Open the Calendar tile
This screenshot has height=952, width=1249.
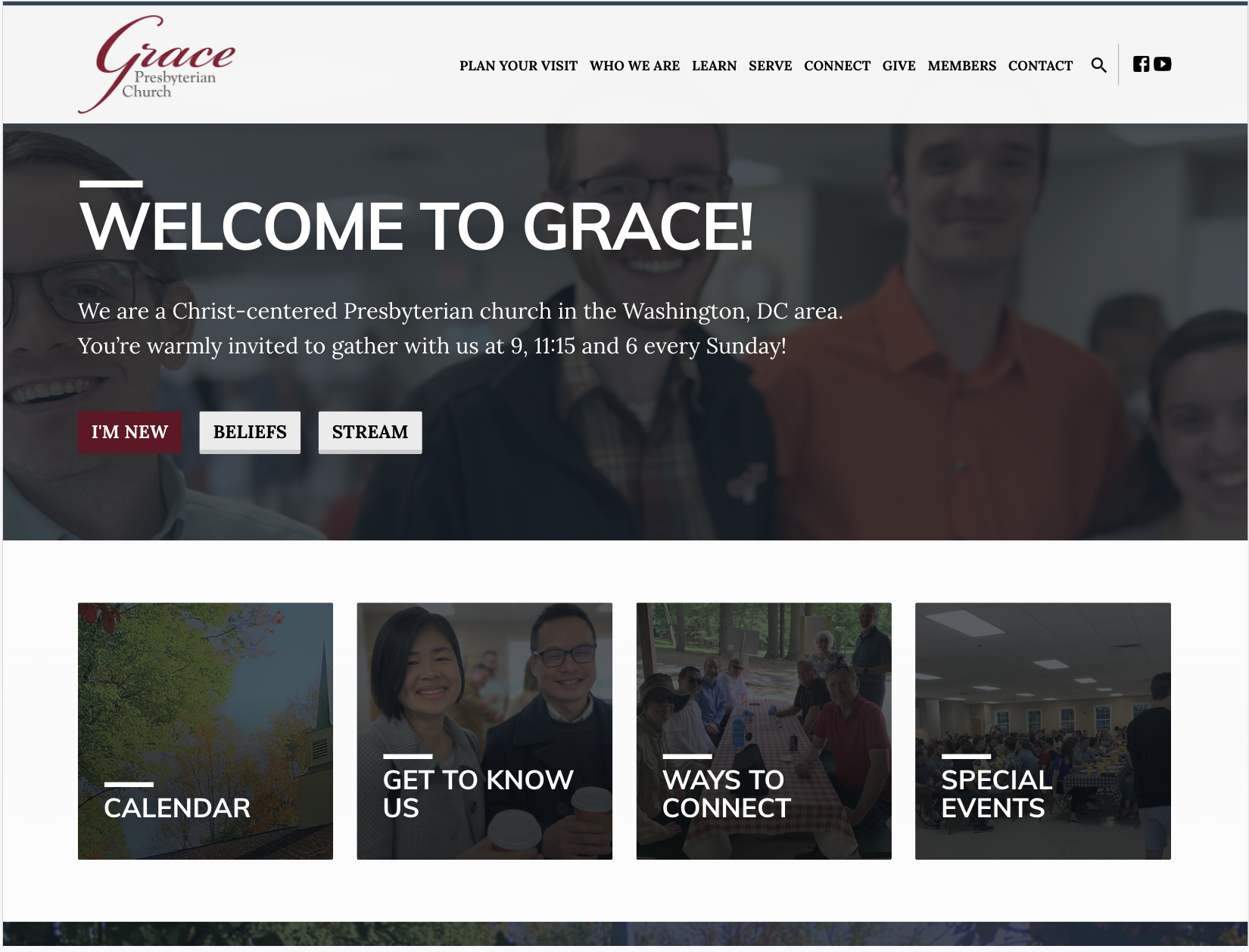pyautogui.click(x=205, y=731)
